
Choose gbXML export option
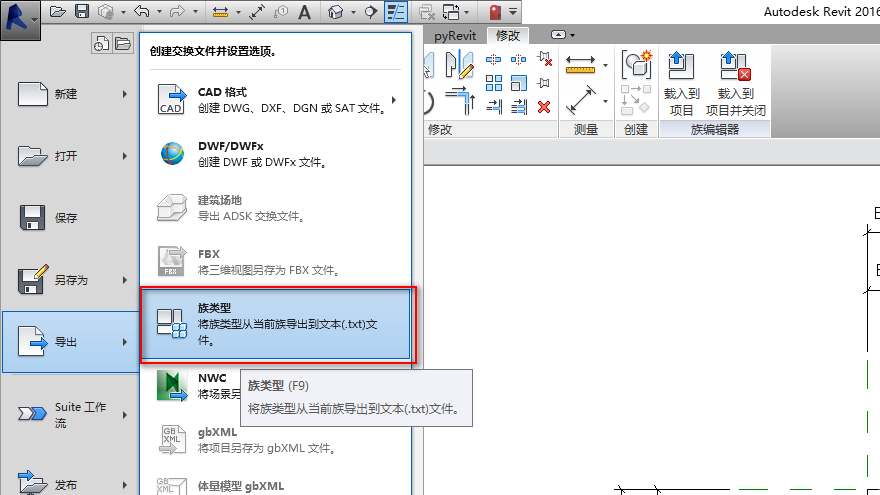pos(276,439)
